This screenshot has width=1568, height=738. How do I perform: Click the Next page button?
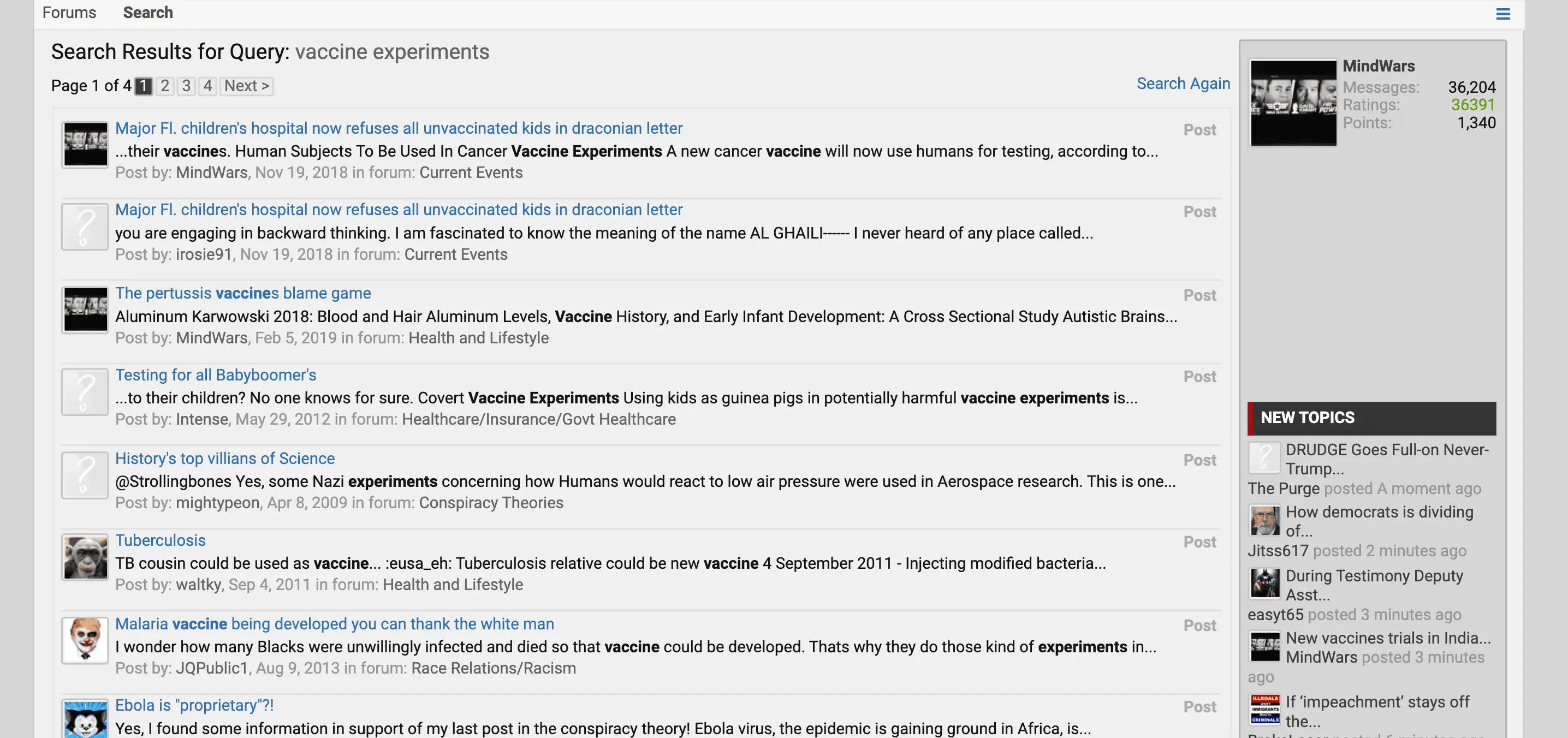point(247,86)
